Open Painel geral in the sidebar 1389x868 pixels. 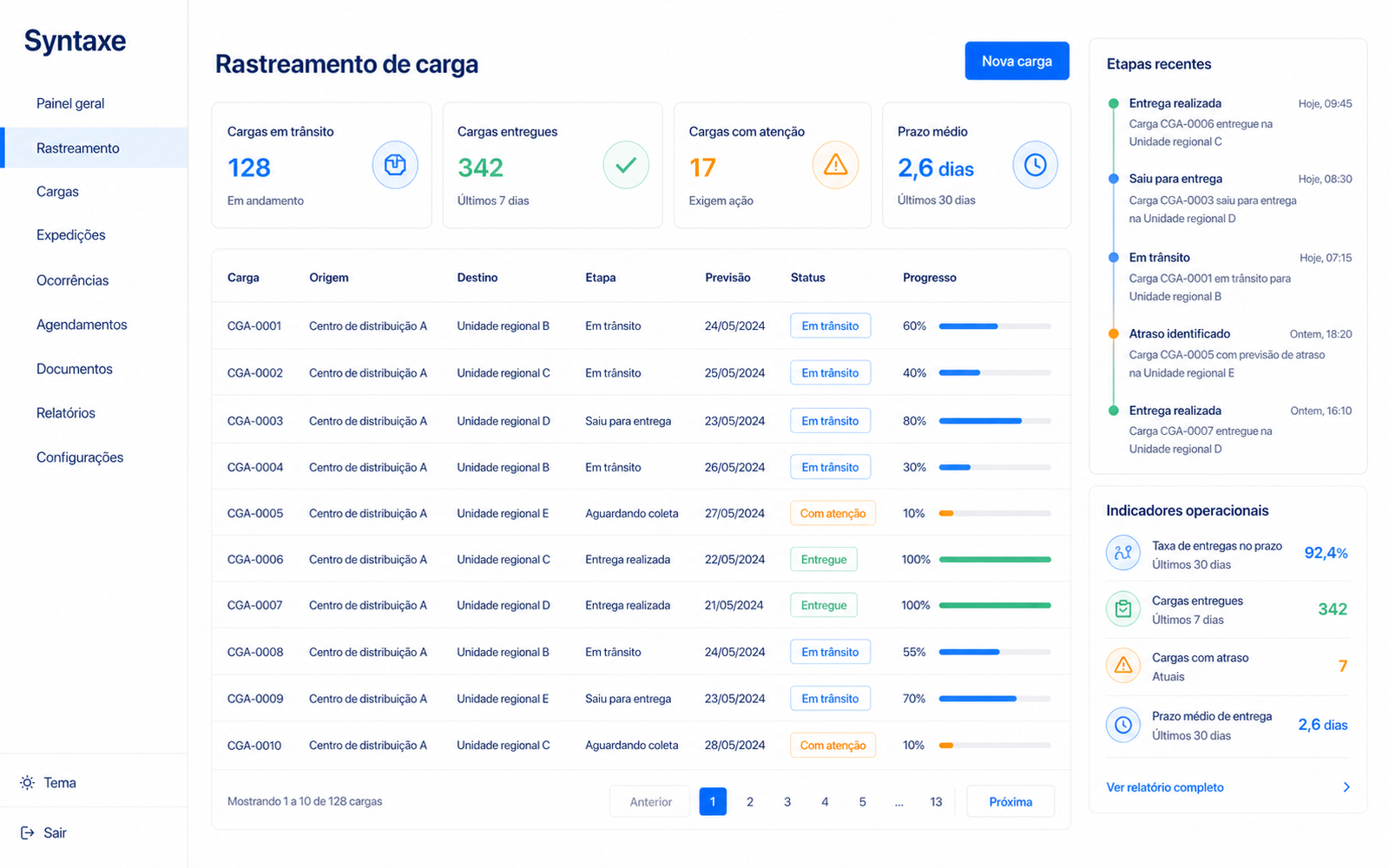click(x=70, y=103)
